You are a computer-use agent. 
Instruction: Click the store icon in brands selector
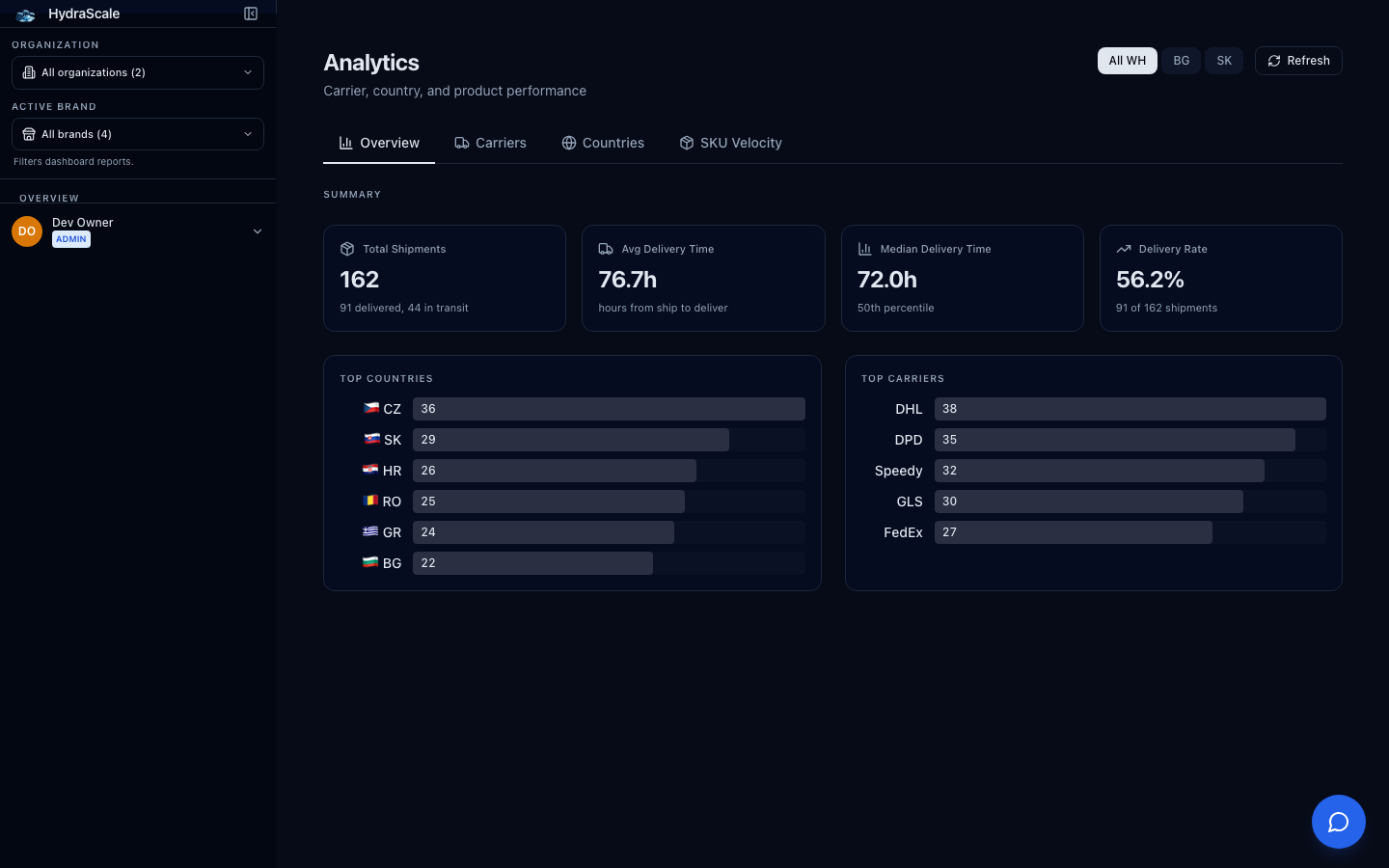(29, 134)
